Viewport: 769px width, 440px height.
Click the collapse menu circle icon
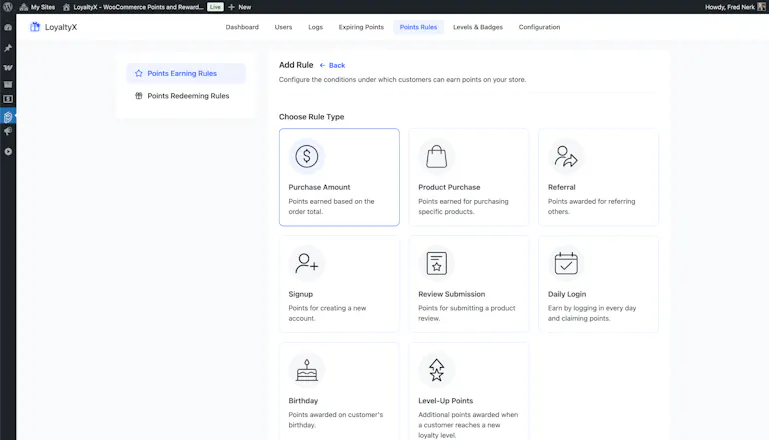tap(8, 152)
